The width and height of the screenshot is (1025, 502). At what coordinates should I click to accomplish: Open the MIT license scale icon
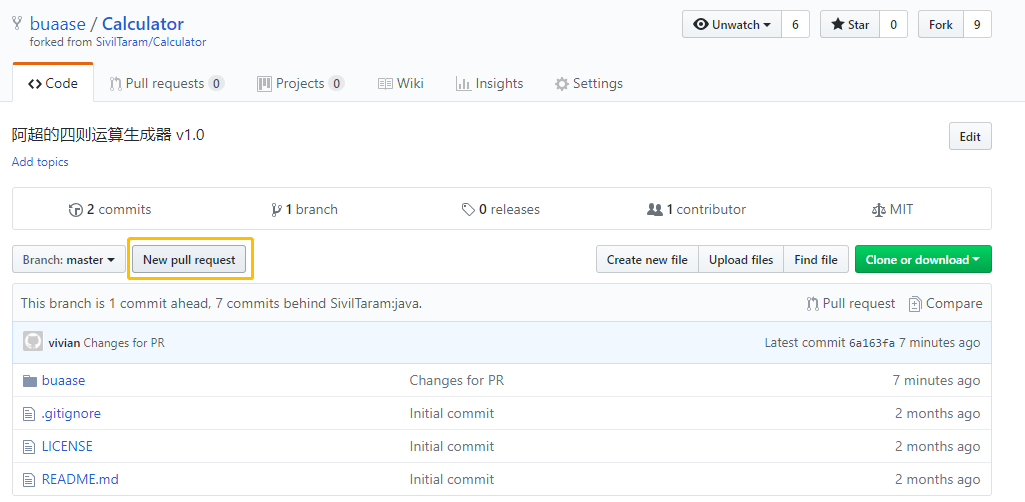click(x=878, y=210)
